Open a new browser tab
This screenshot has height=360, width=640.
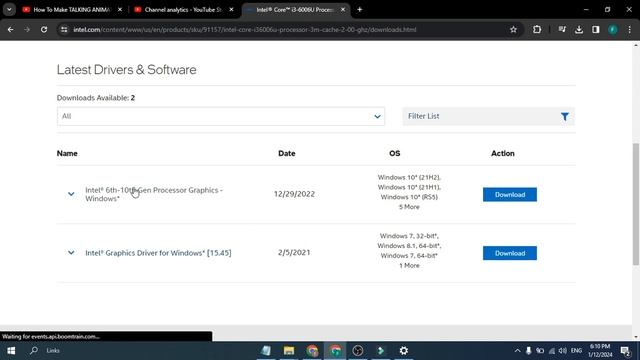pyautogui.click(x=360, y=9)
